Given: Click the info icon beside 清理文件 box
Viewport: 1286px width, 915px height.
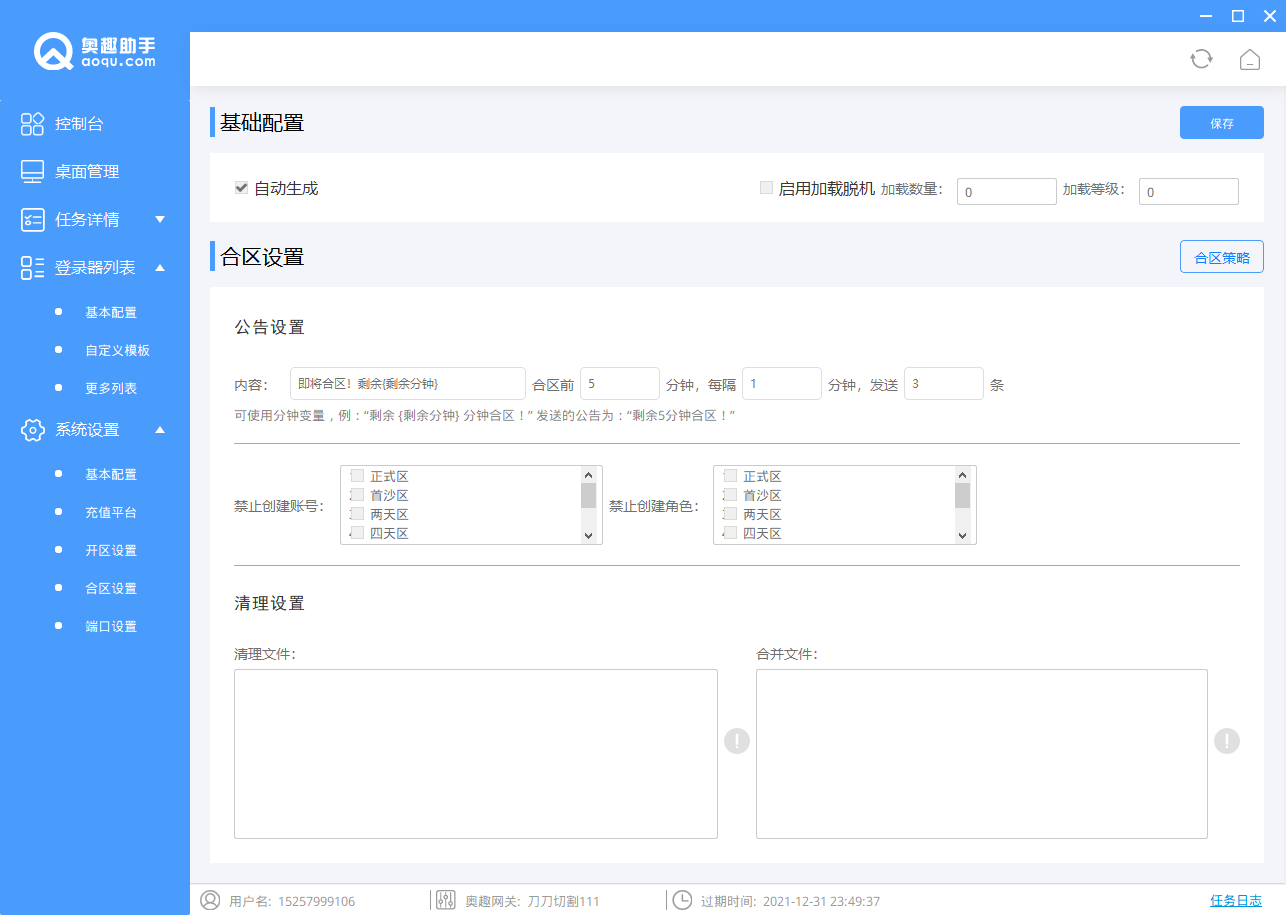Looking at the screenshot, I should point(737,741).
